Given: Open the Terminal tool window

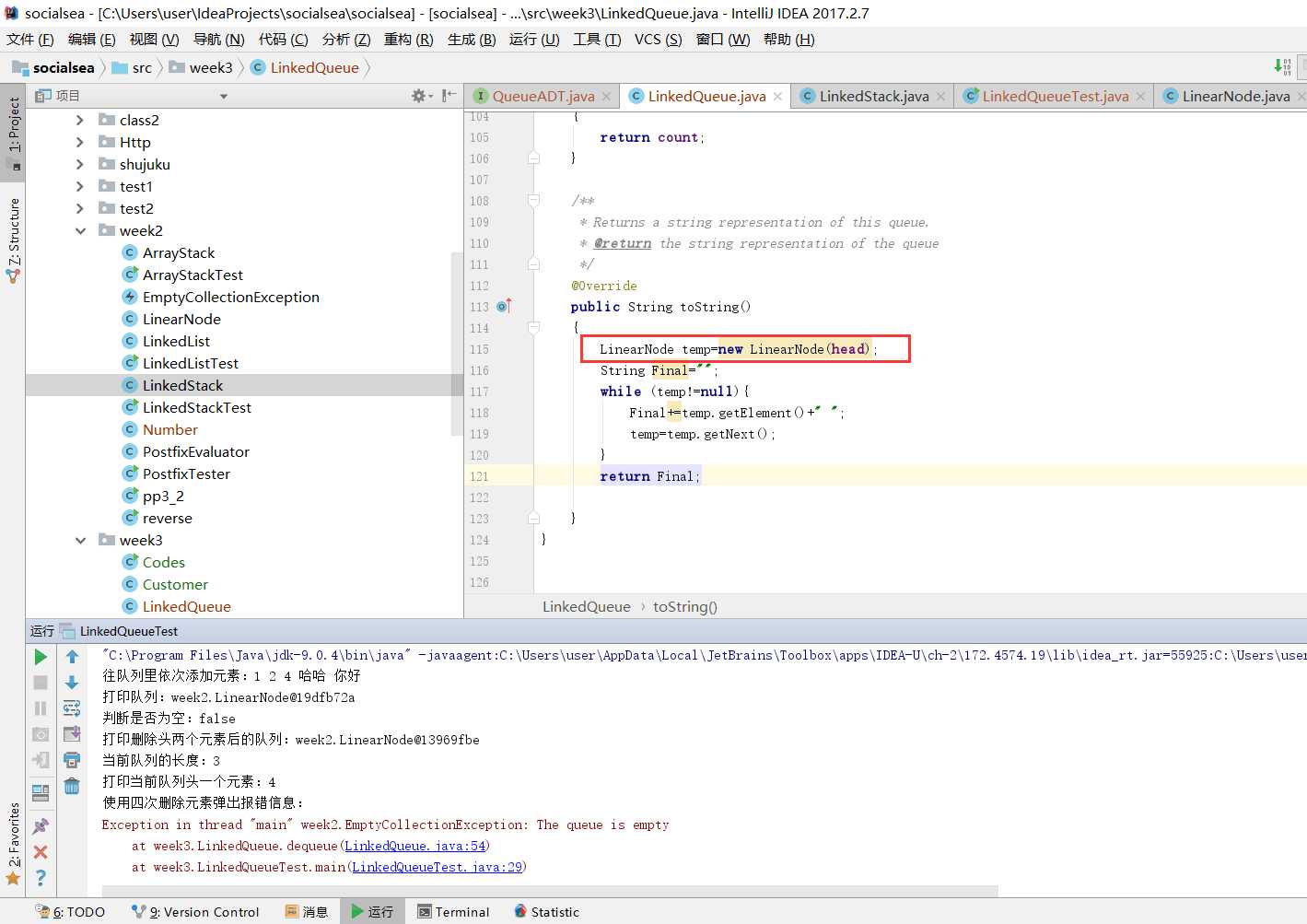Looking at the screenshot, I should point(453,912).
